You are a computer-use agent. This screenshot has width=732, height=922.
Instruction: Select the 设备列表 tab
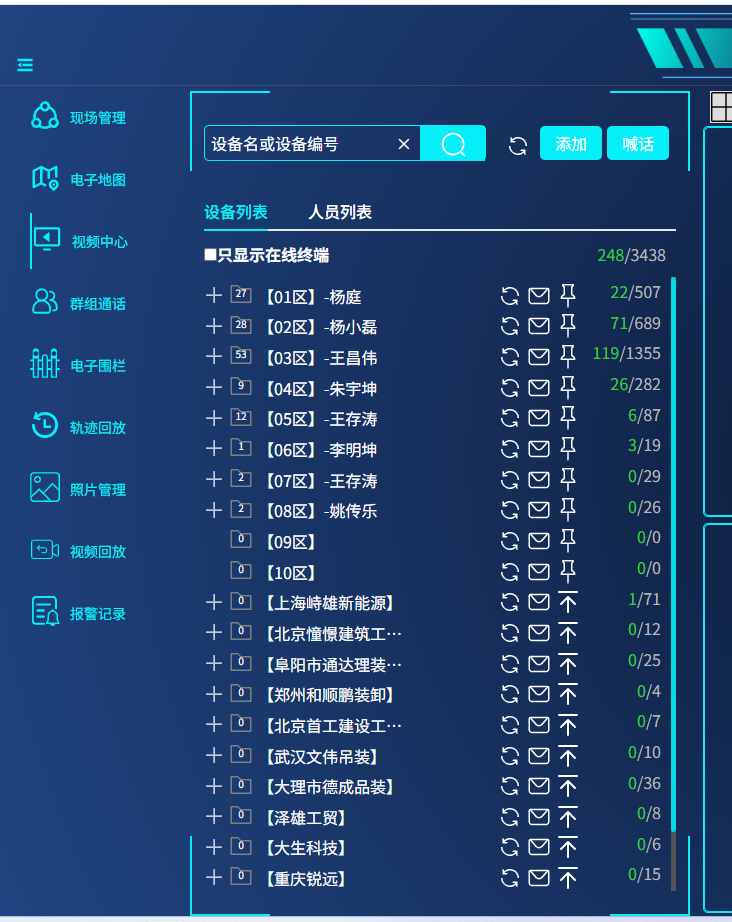click(236, 212)
